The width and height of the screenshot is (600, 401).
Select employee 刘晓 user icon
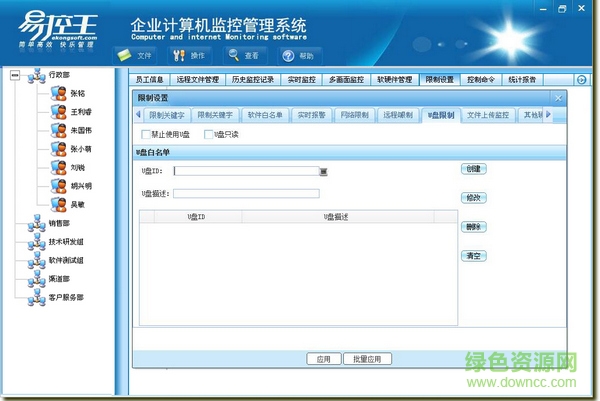59,168
